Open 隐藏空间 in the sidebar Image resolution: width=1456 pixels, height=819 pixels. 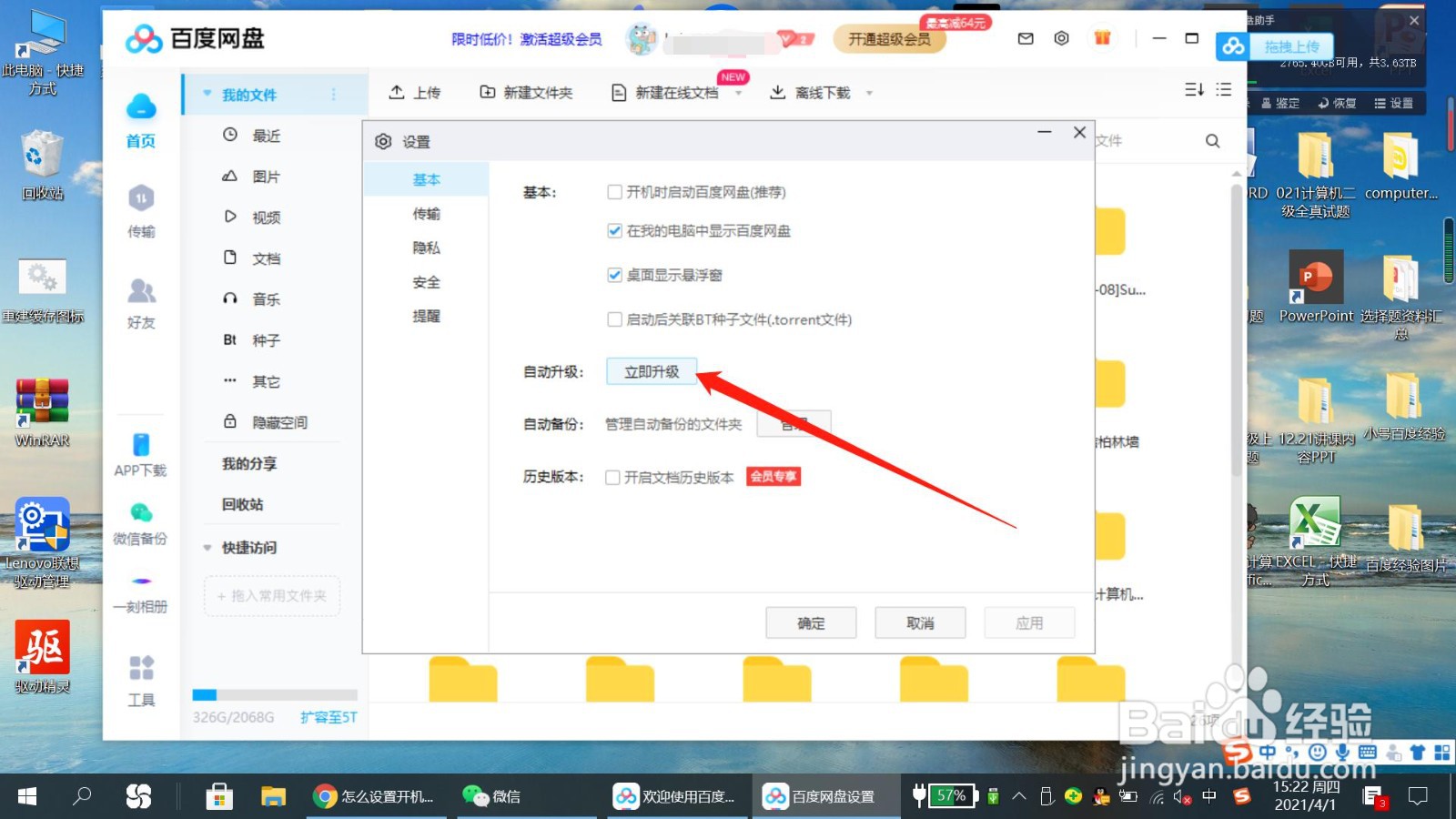point(266,422)
